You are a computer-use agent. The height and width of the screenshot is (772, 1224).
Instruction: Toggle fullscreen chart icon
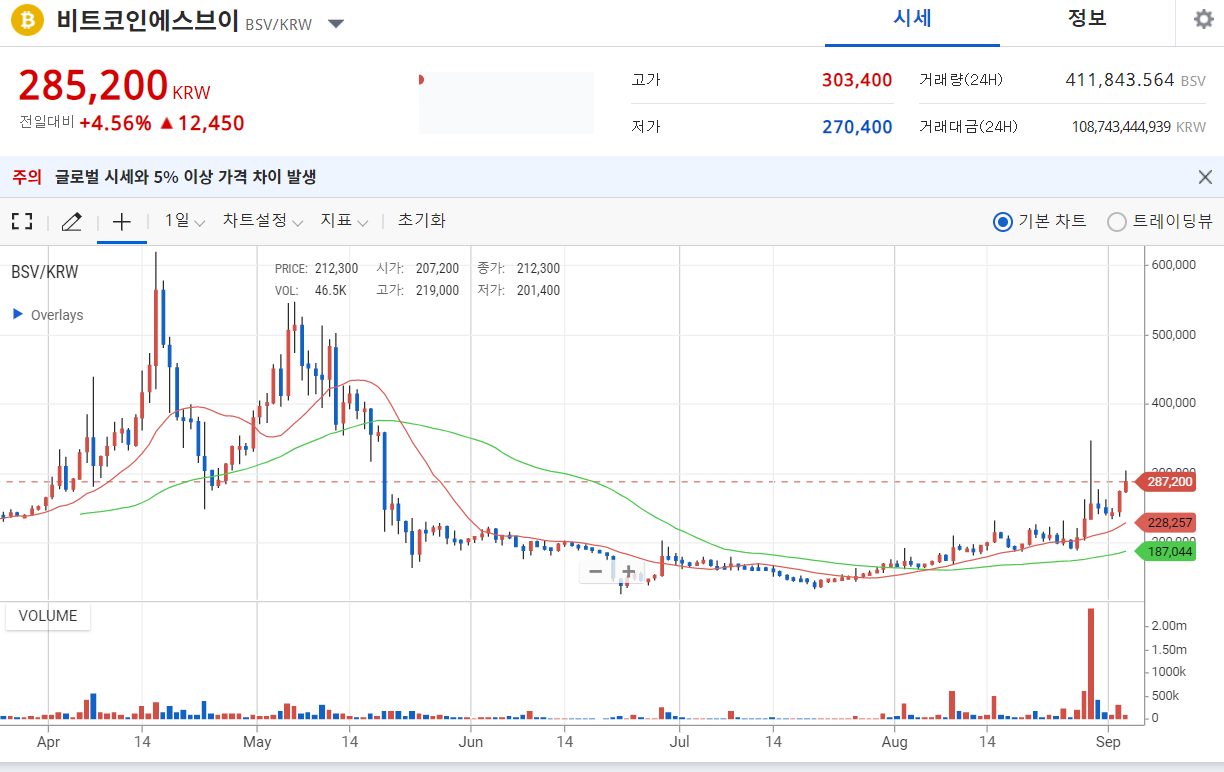coord(22,221)
